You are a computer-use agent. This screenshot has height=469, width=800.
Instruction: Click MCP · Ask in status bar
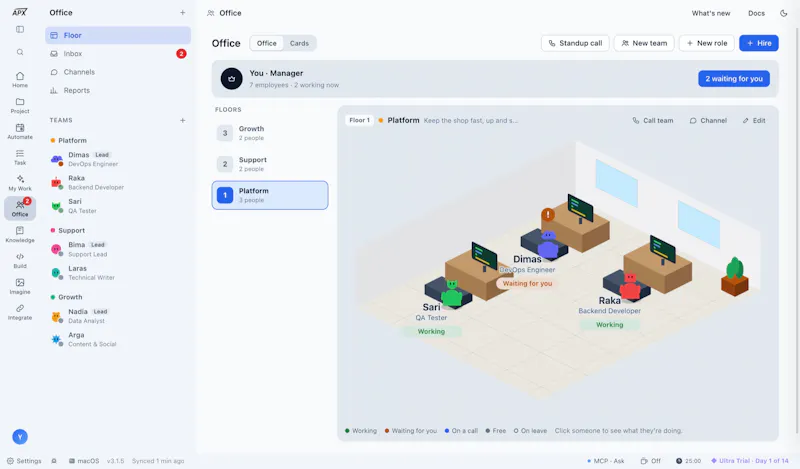(606, 461)
